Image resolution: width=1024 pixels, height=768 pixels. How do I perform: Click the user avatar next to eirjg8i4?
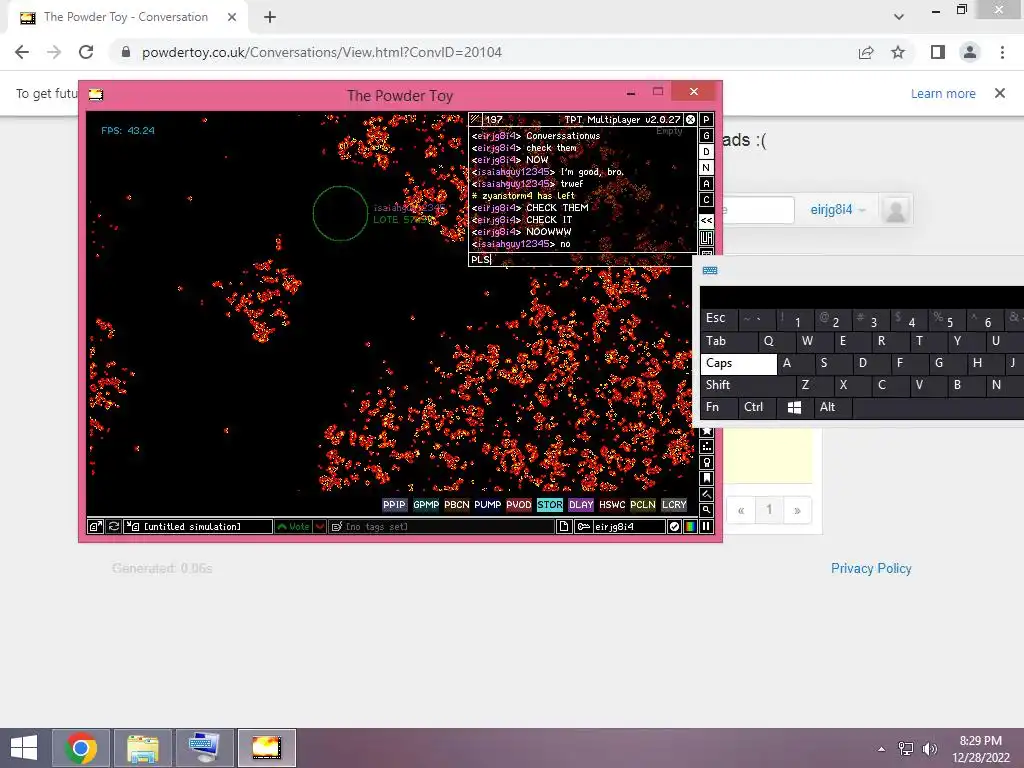click(895, 210)
